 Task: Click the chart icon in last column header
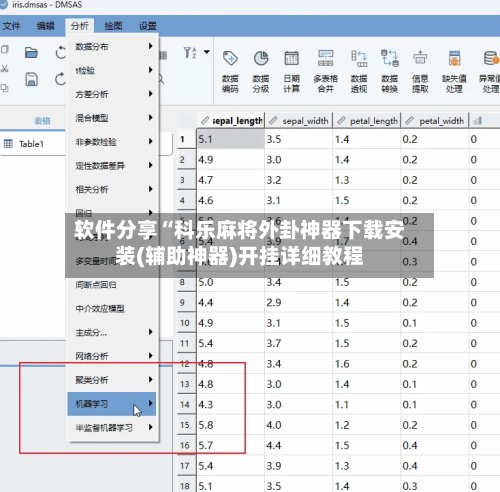478,121
